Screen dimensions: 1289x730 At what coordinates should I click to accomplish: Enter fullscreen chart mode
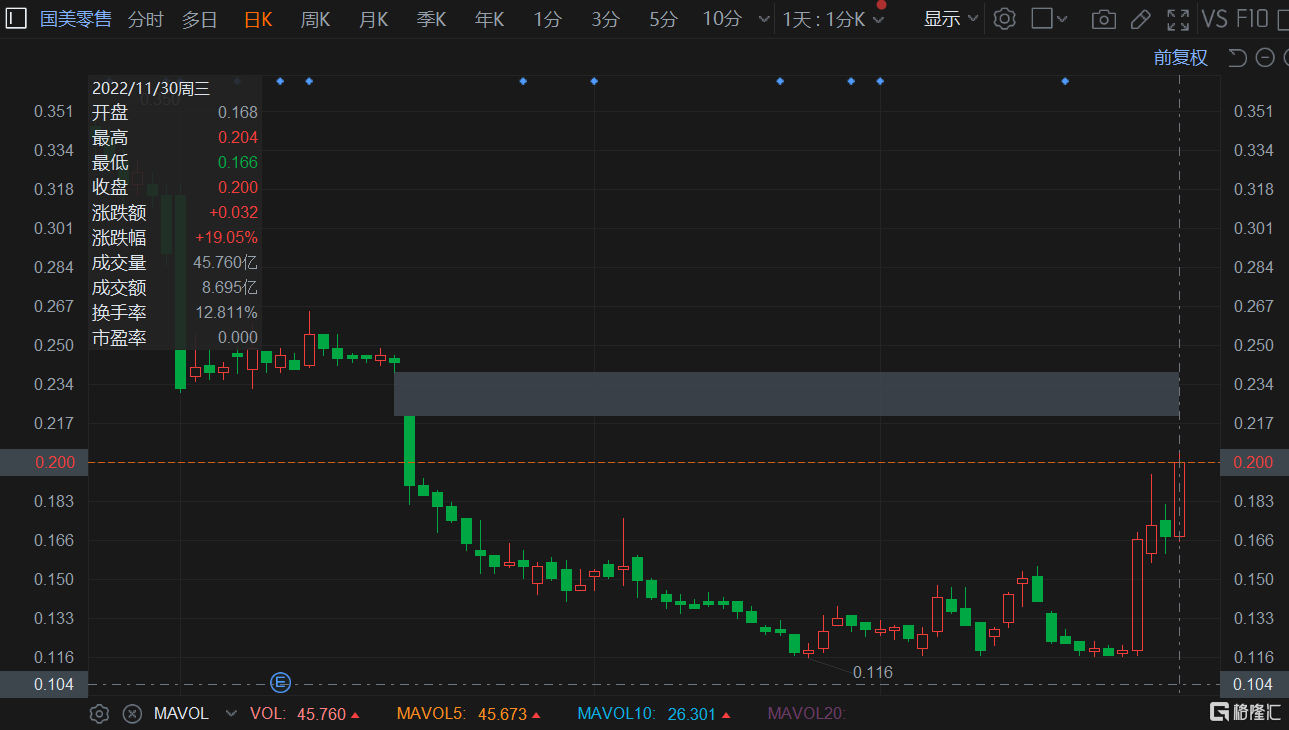point(1178,19)
